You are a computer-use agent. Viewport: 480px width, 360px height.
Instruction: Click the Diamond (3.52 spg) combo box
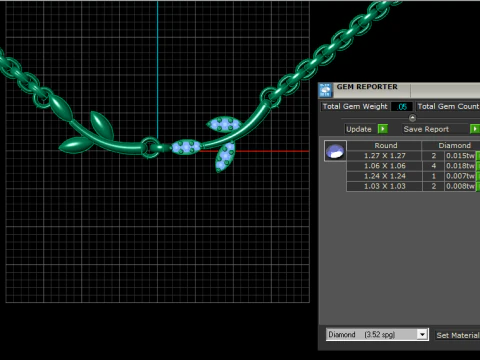click(377, 334)
